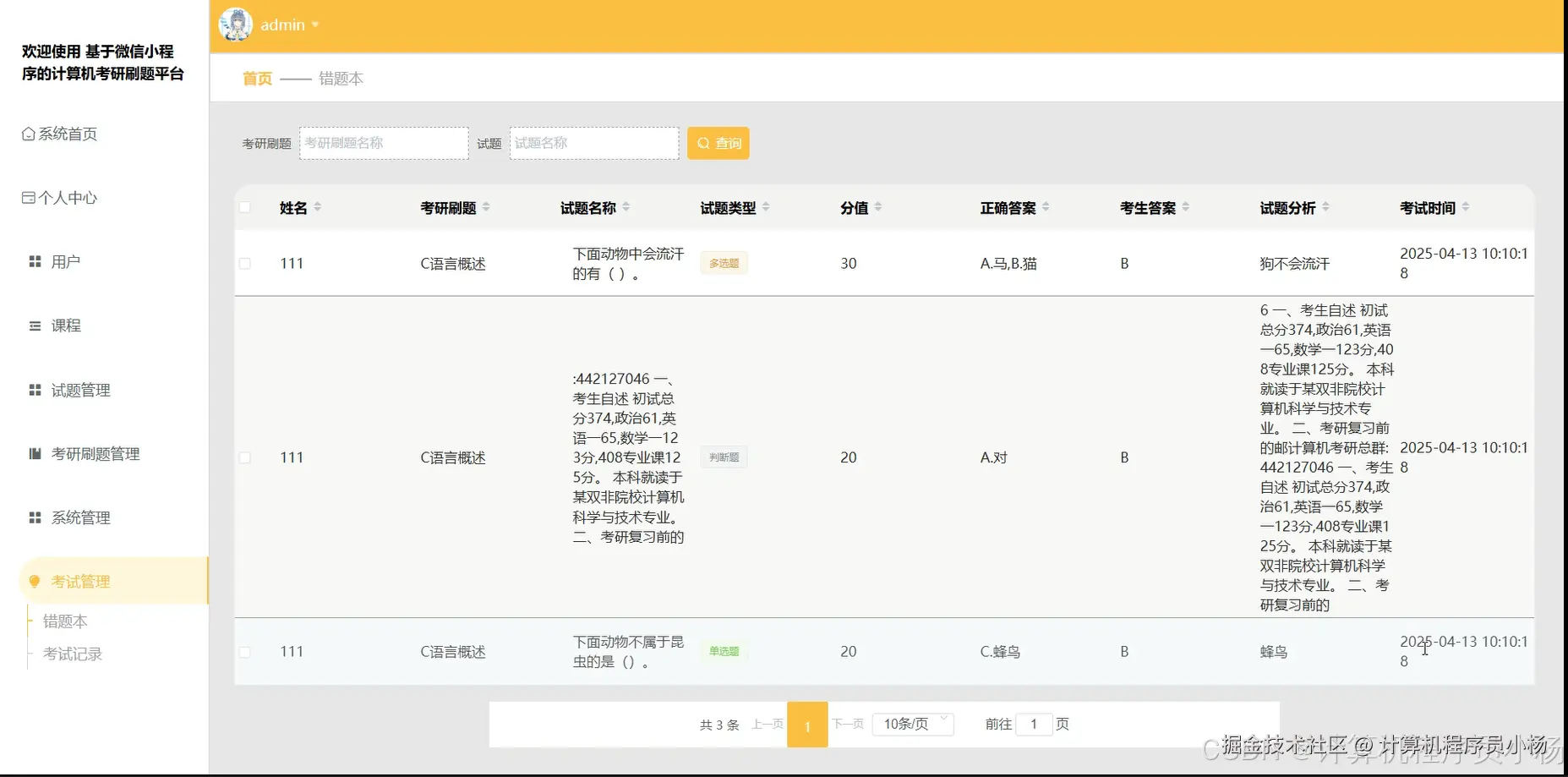Click the 课程 list icon in sidebar
The width and height of the screenshot is (1568, 777).
(34, 325)
